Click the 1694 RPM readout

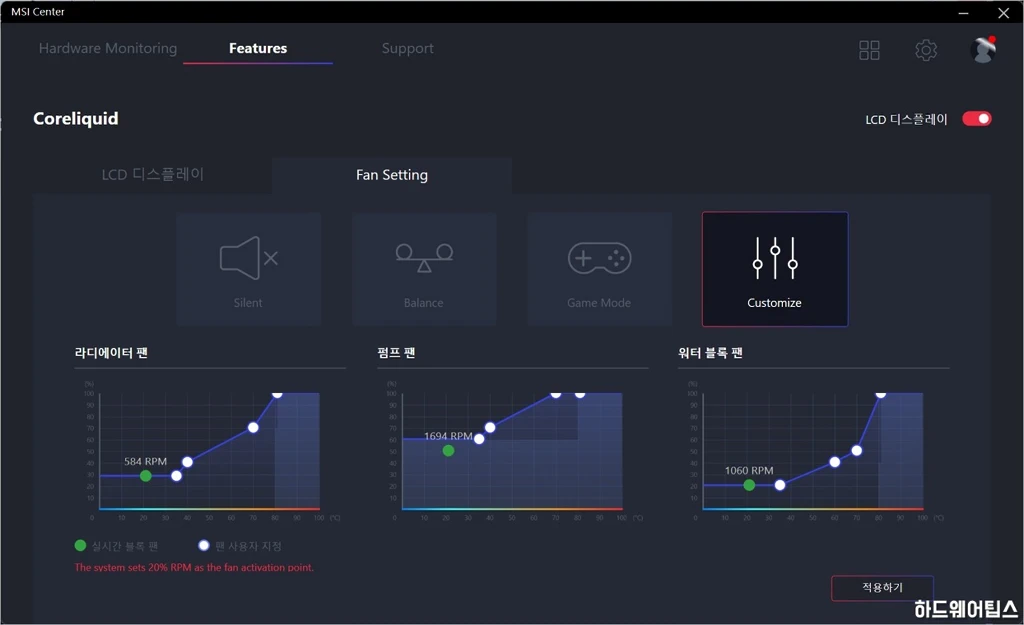pos(448,436)
